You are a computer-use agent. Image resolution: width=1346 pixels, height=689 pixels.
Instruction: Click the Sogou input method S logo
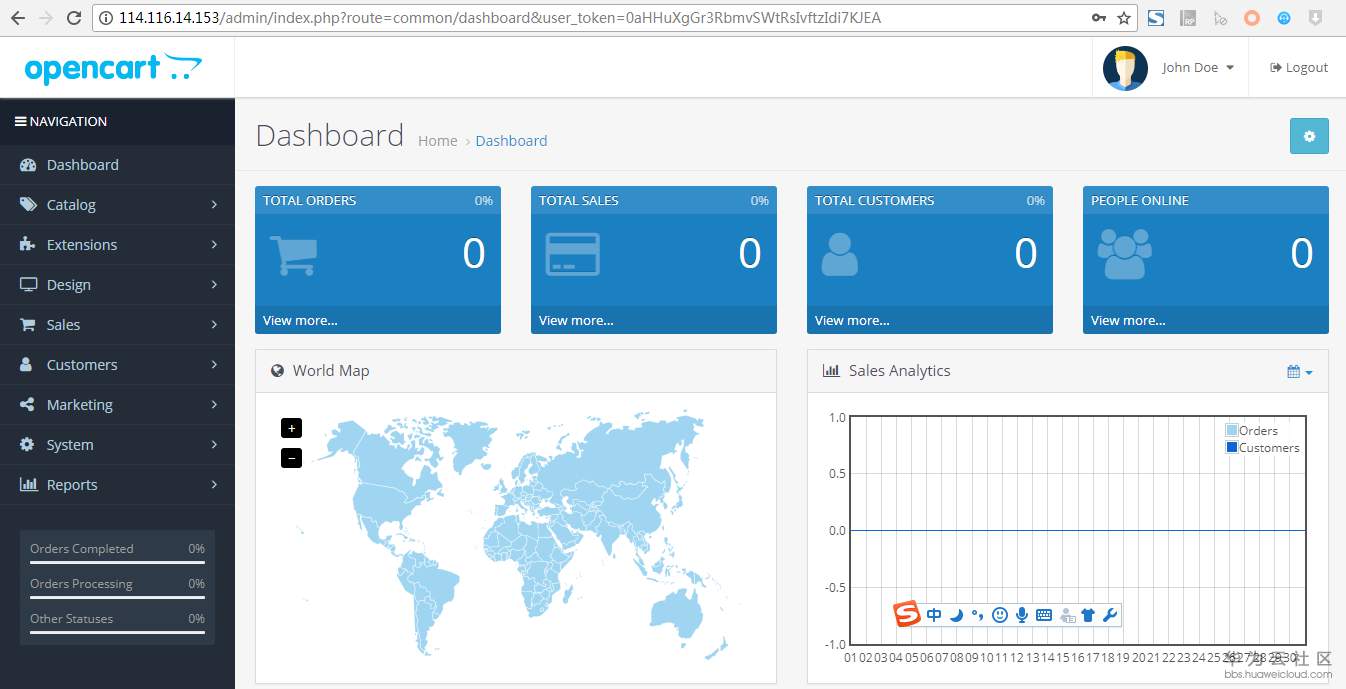click(x=907, y=614)
